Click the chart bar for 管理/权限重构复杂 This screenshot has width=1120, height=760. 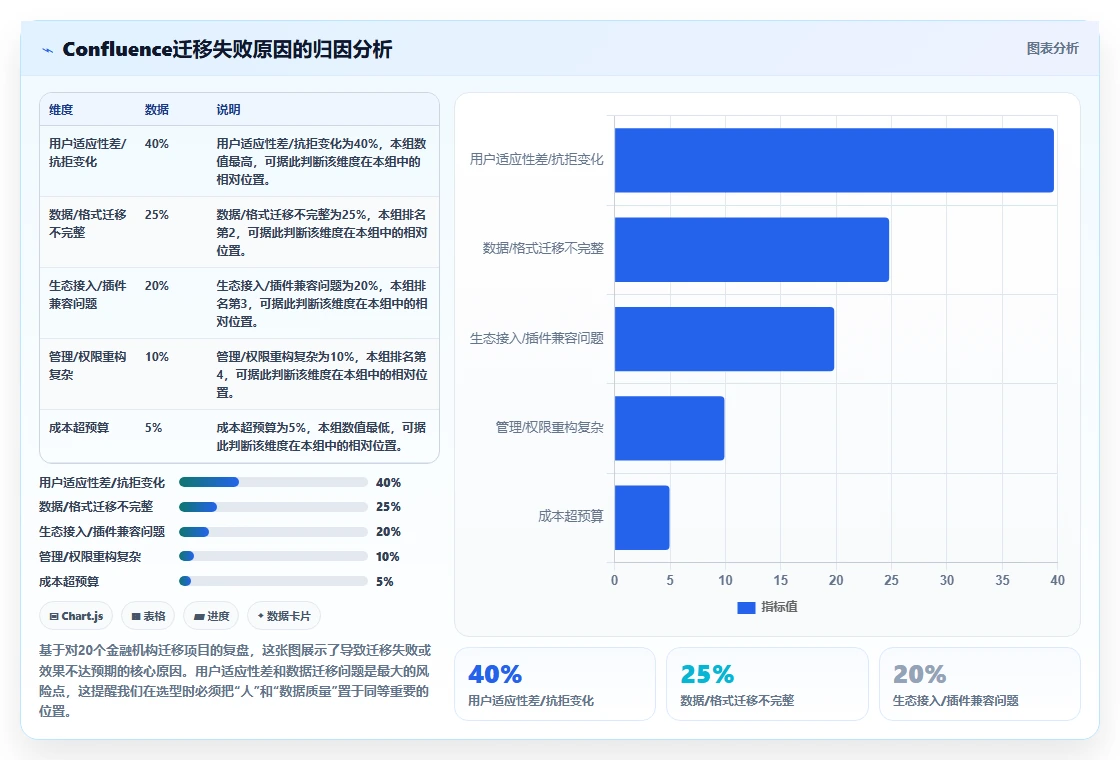coord(669,428)
